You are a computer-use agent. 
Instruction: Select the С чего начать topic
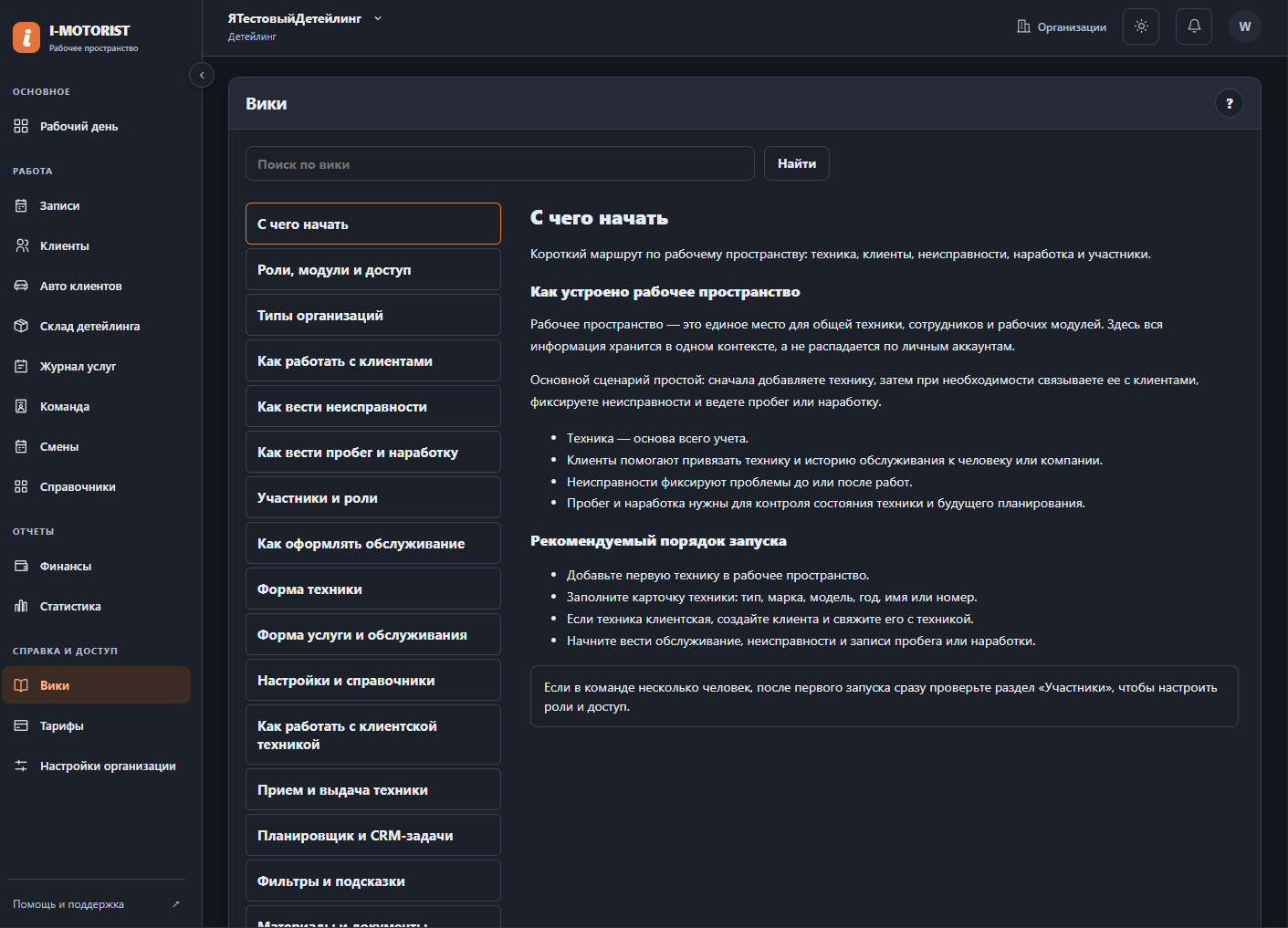tap(373, 224)
